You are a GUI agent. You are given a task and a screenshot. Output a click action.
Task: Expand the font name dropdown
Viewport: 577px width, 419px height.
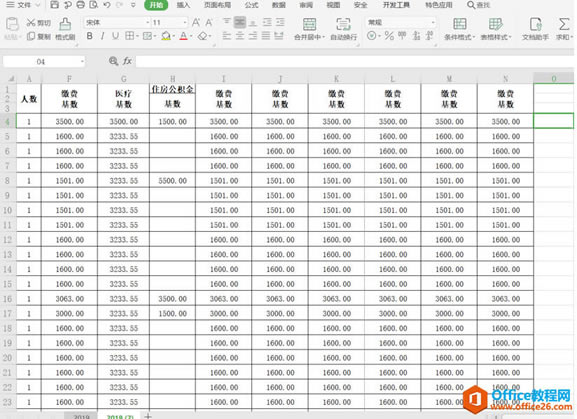coord(148,22)
